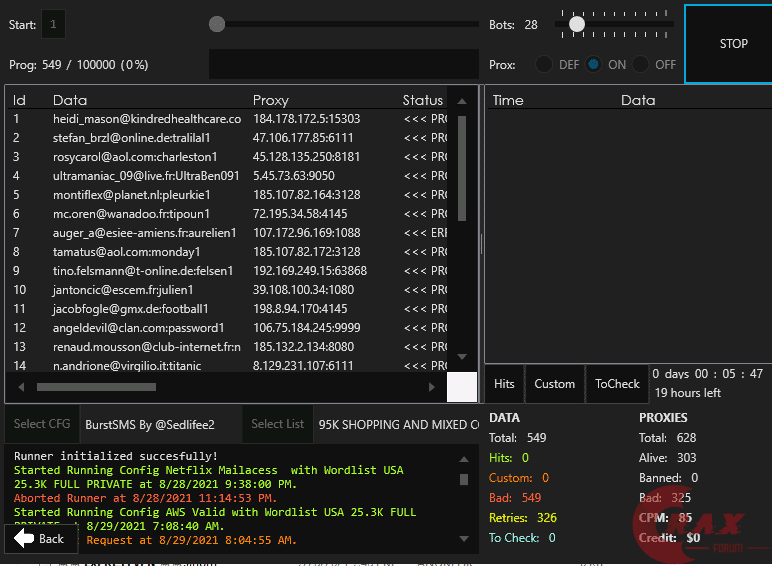Image resolution: width=772 pixels, height=566 pixels.
Task: Select proxy cell 39.108.100.34:1080
Action: click(303, 290)
